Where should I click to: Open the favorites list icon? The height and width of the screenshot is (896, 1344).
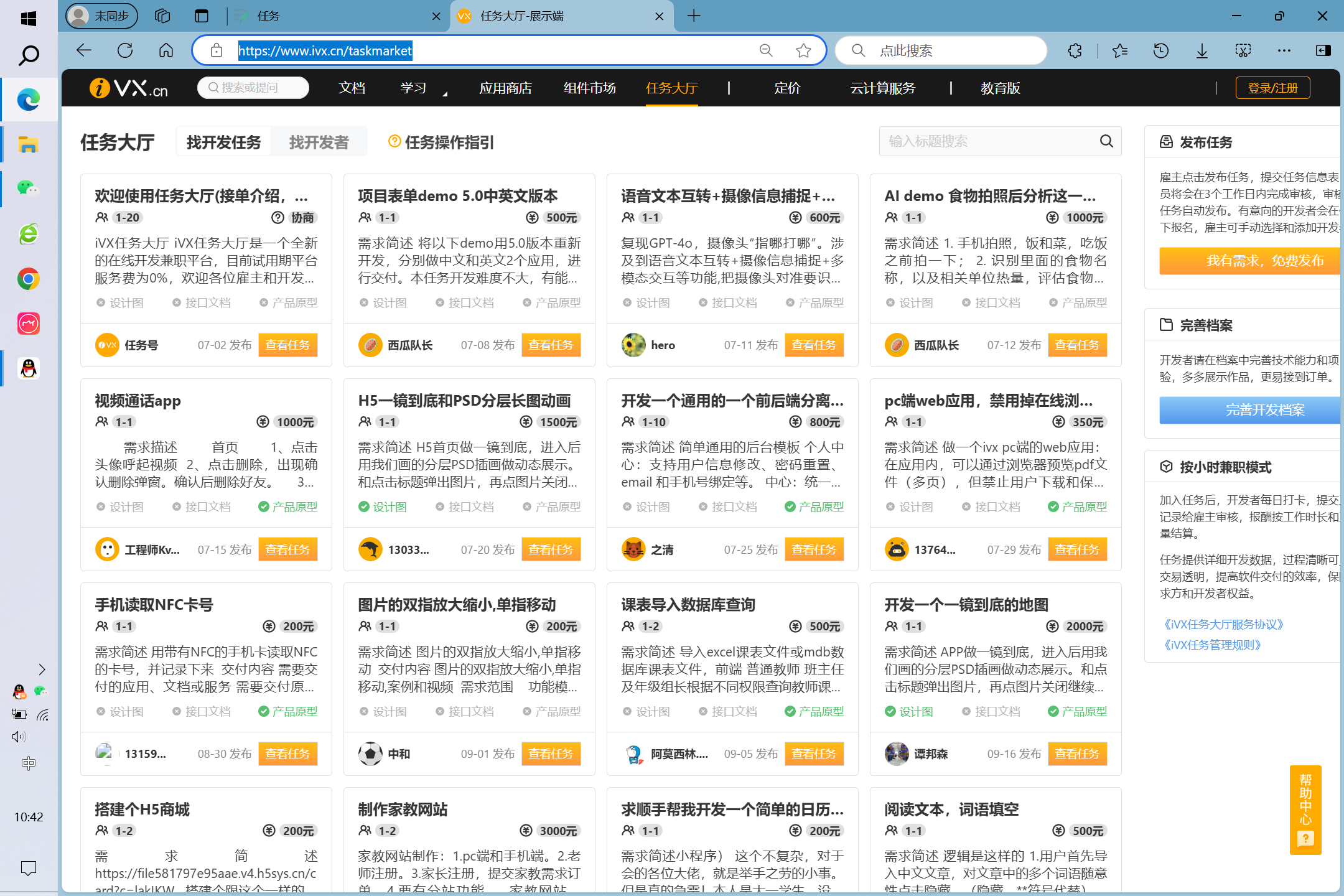click(x=1120, y=50)
